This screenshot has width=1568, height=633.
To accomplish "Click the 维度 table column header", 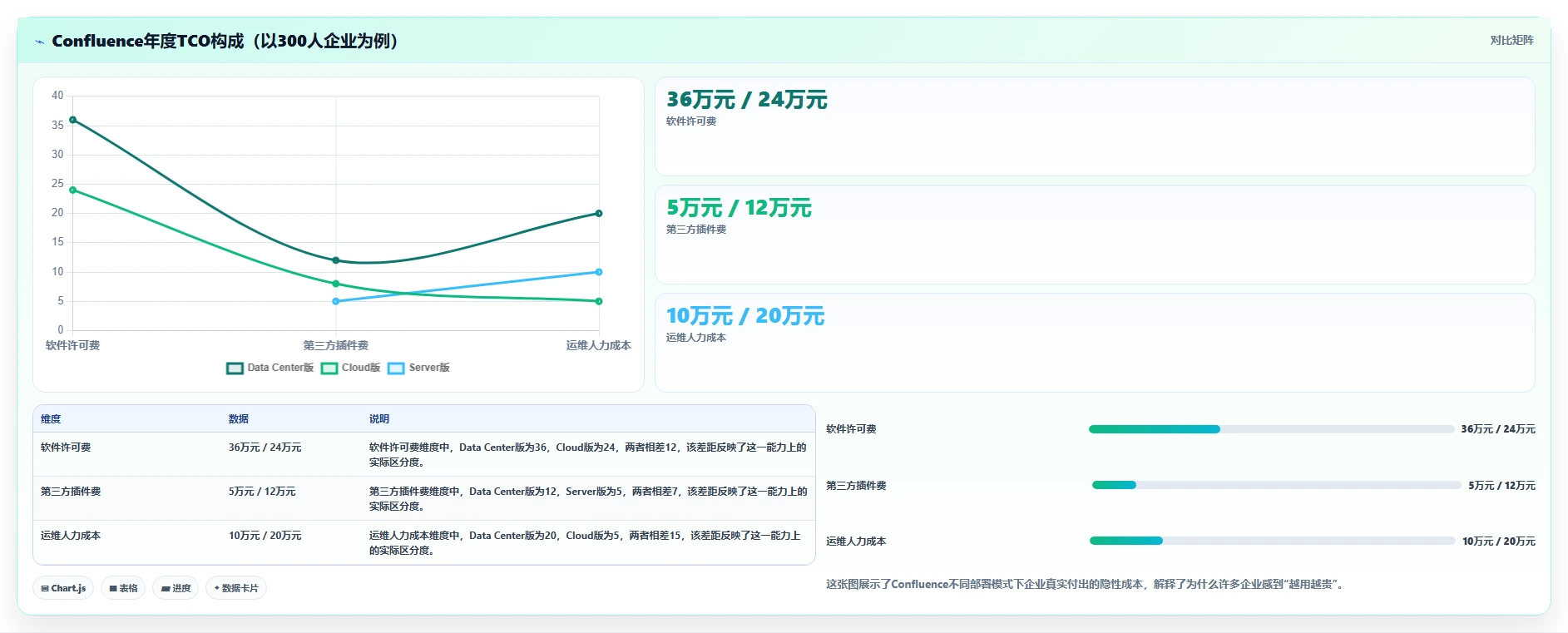I will (51, 419).
